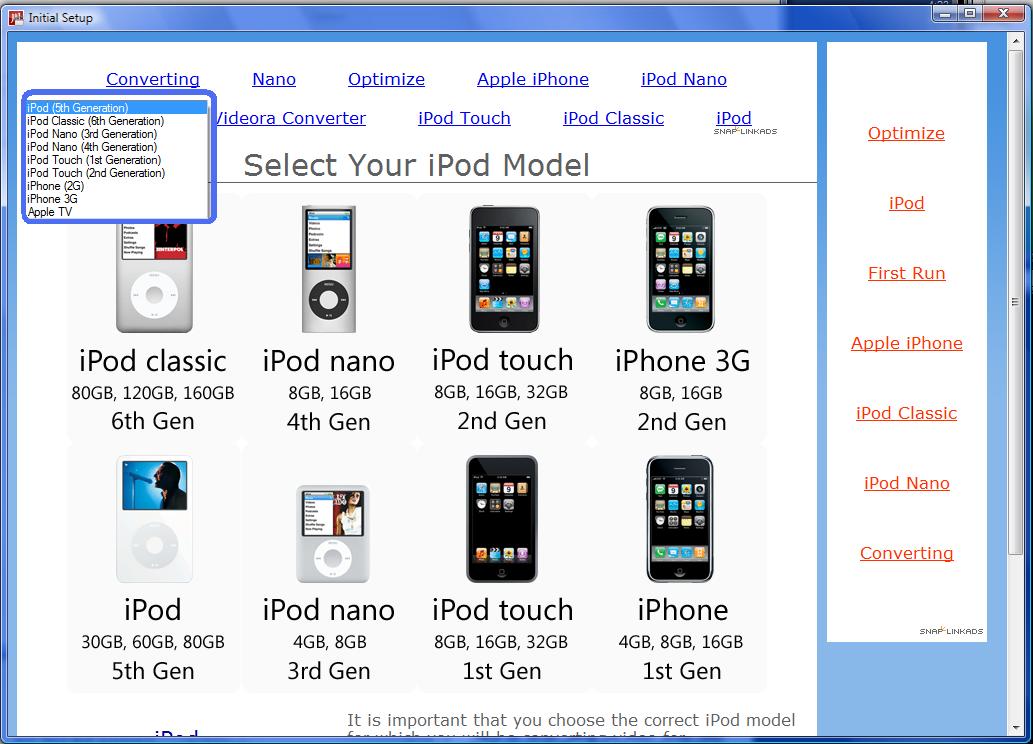Click the 'iPod classic' model name
The height and width of the screenshot is (744, 1033).
tap(153, 361)
